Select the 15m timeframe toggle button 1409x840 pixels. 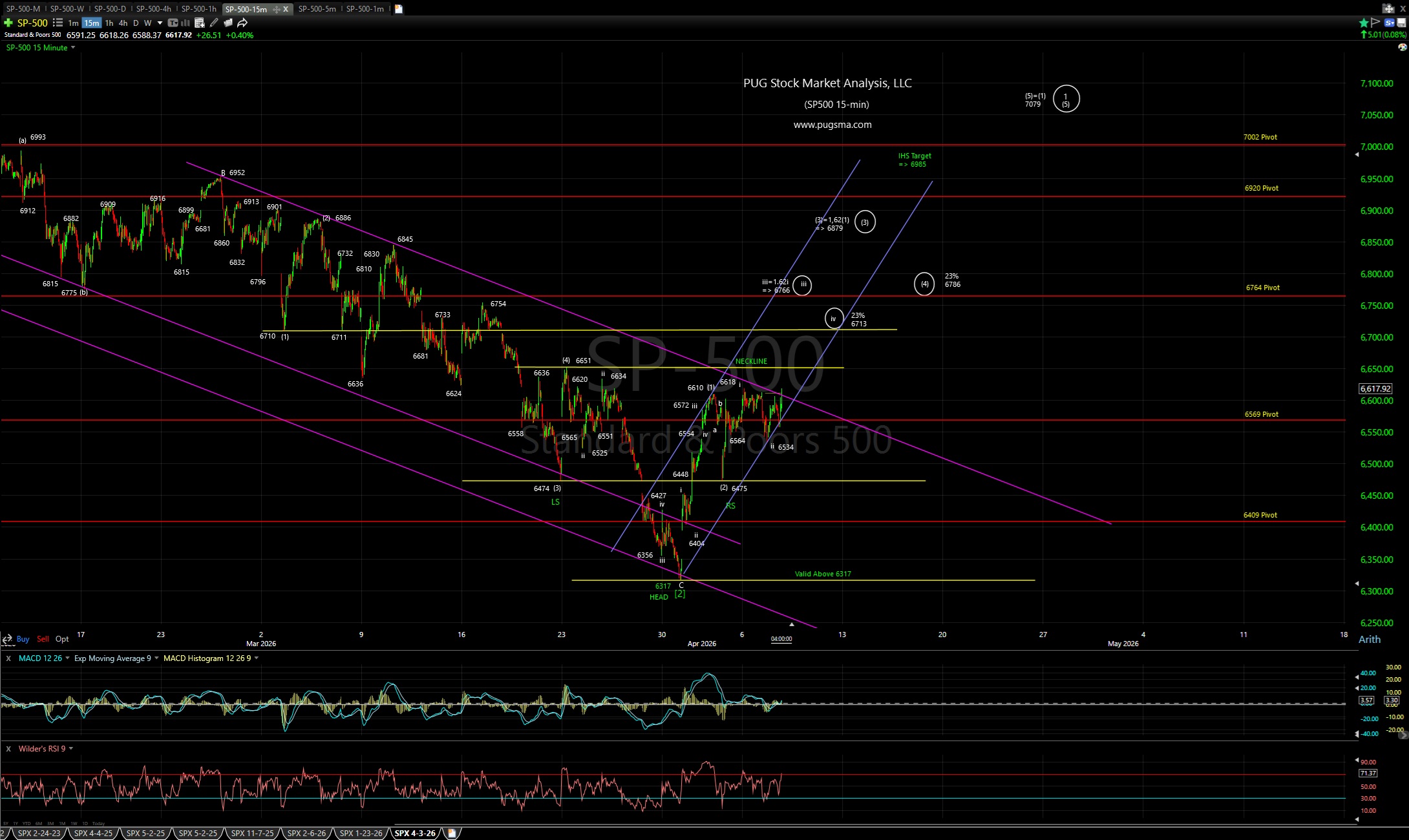pos(91,23)
